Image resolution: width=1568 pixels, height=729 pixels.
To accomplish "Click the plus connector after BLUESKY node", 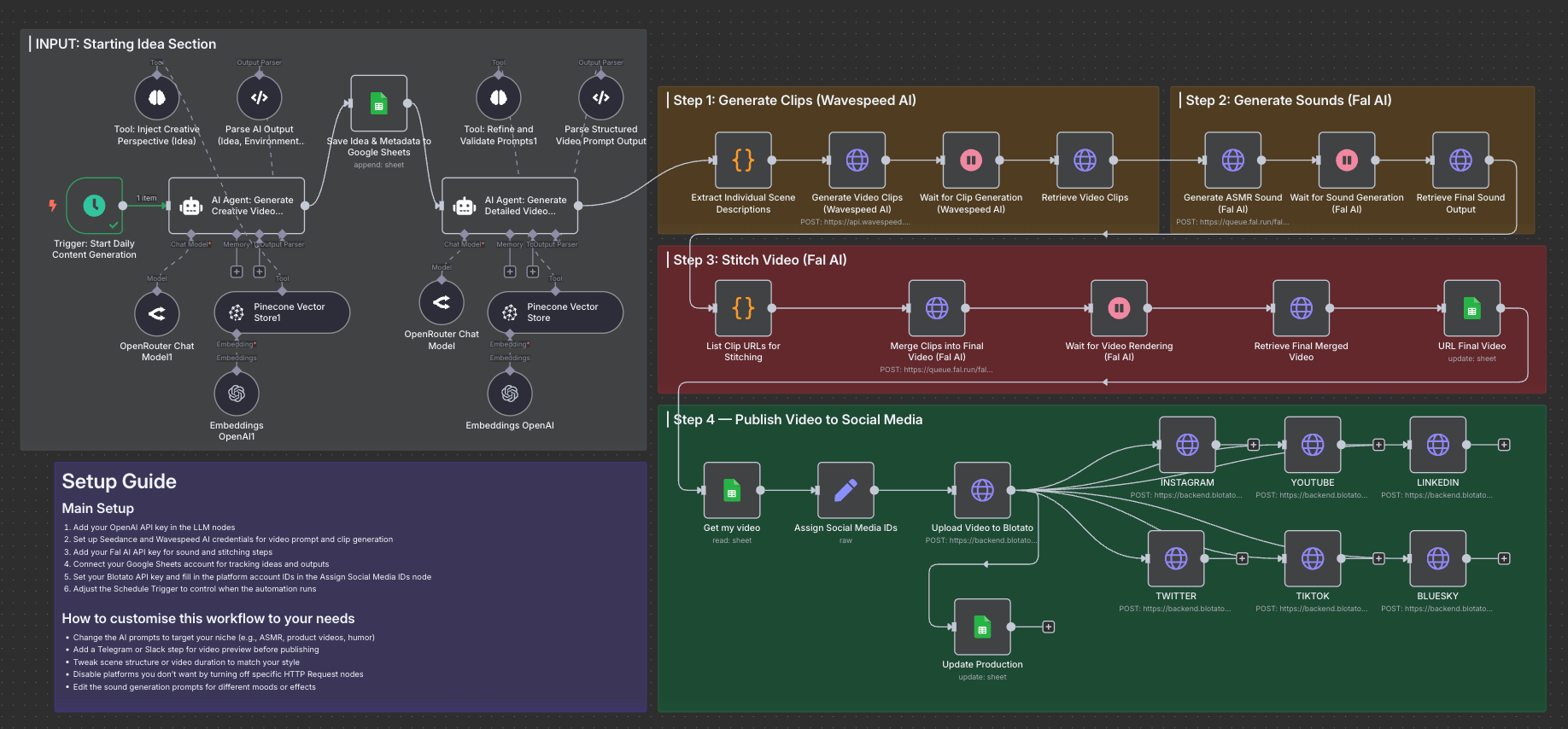I will (x=1504, y=558).
